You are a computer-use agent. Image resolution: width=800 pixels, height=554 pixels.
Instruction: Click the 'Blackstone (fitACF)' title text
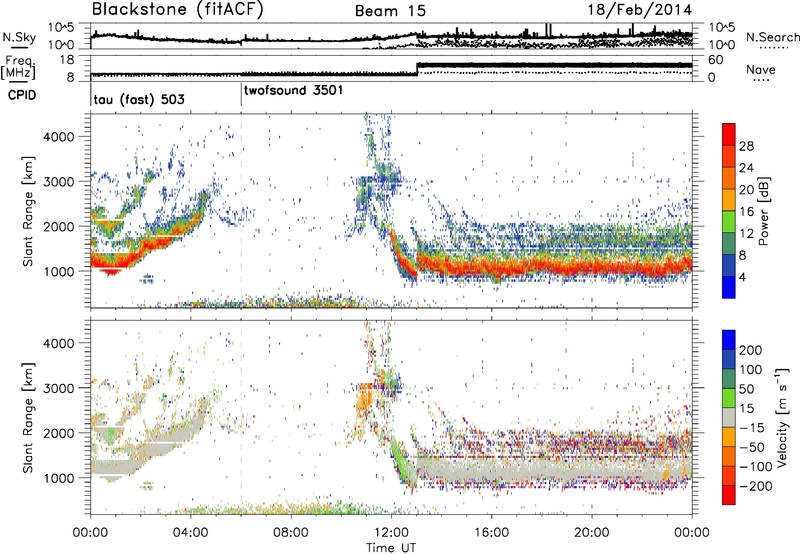point(177,10)
